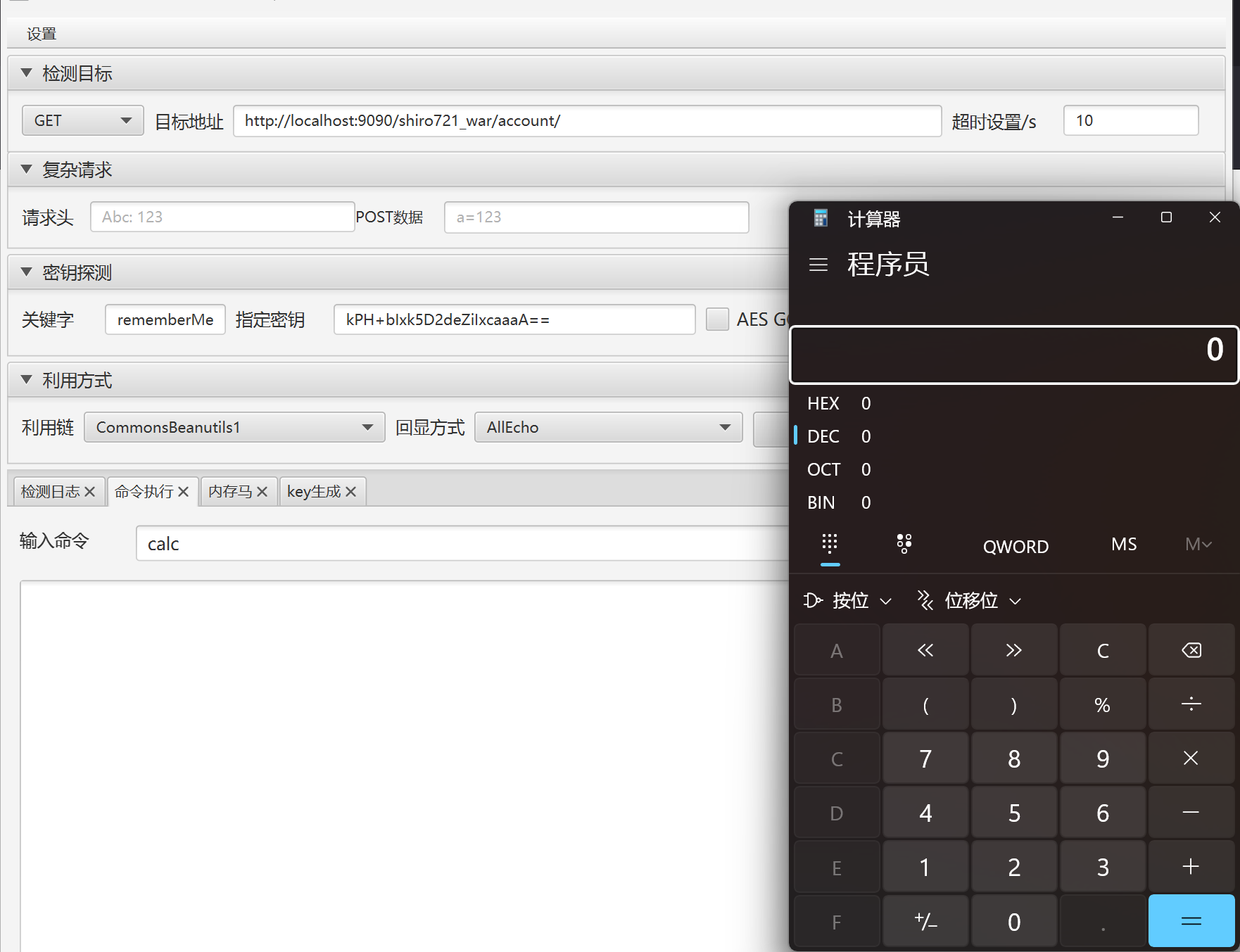Switch to bit toggling keypad icon

pos(904,544)
